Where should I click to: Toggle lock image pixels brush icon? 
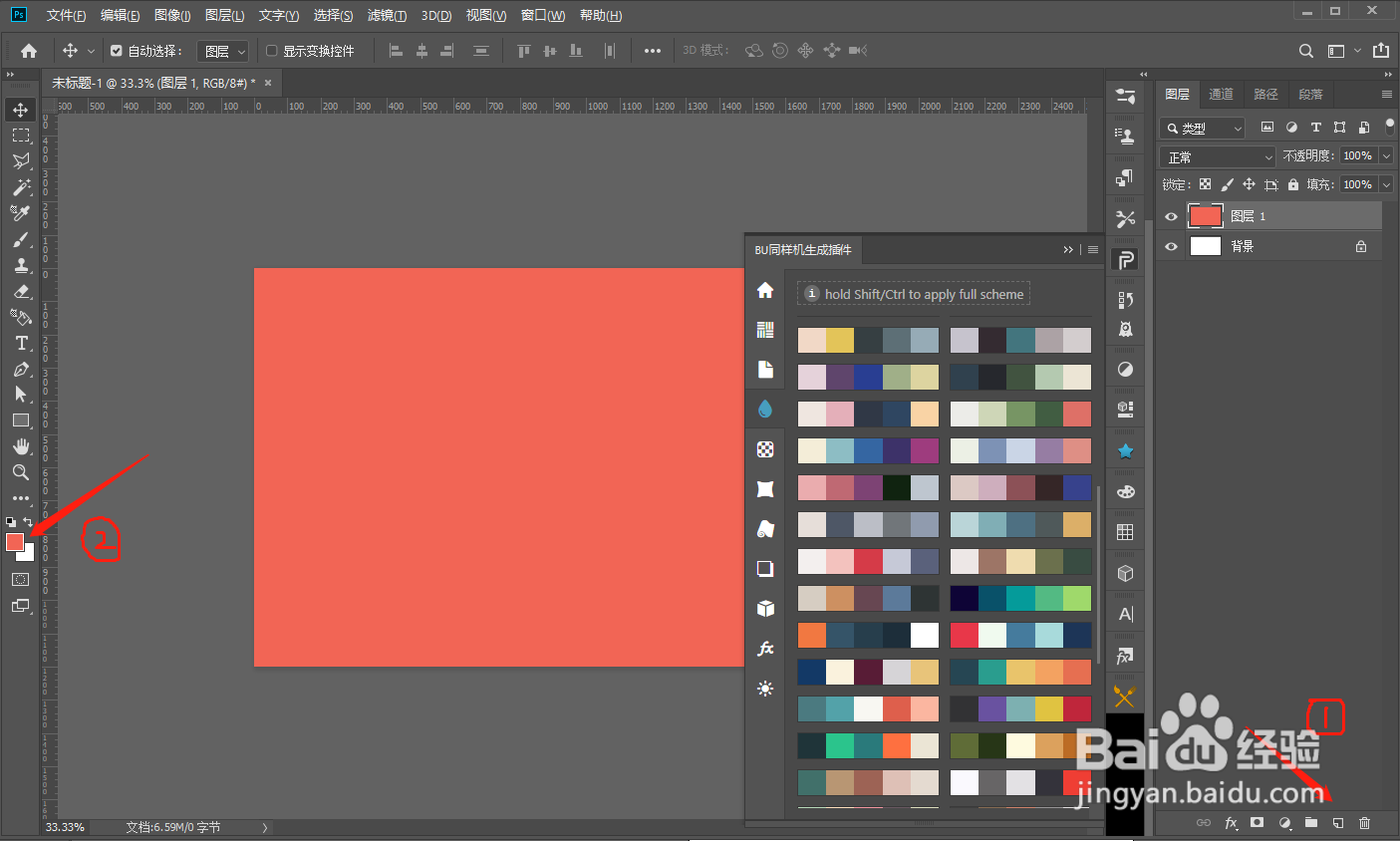1227,184
